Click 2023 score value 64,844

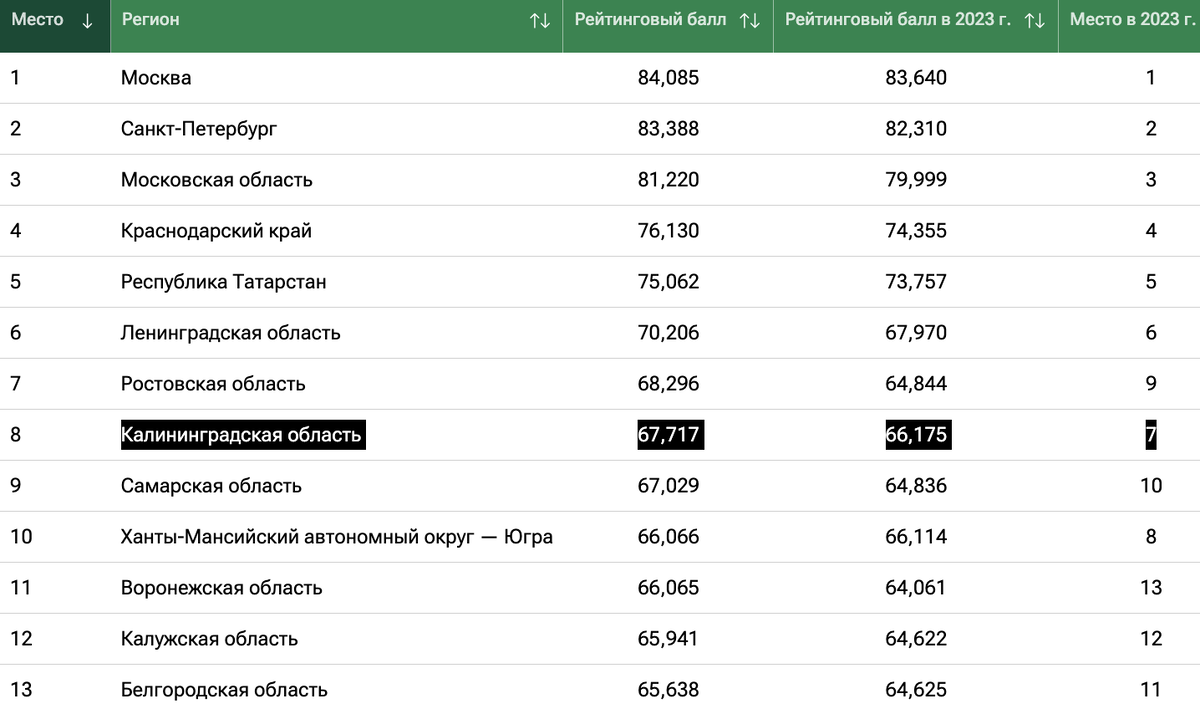tap(916, 384)
